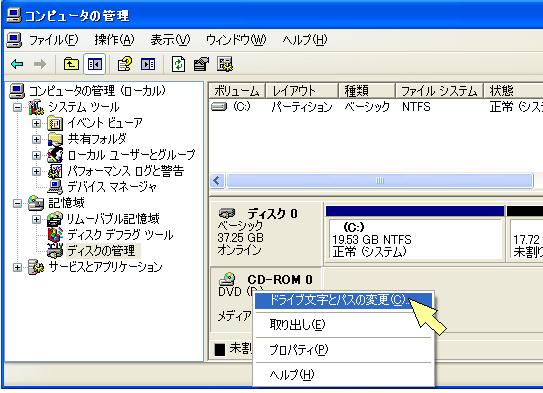Collapse the システム ツール tree node
This screenshot has height=393, width=543.
(17, 107)
